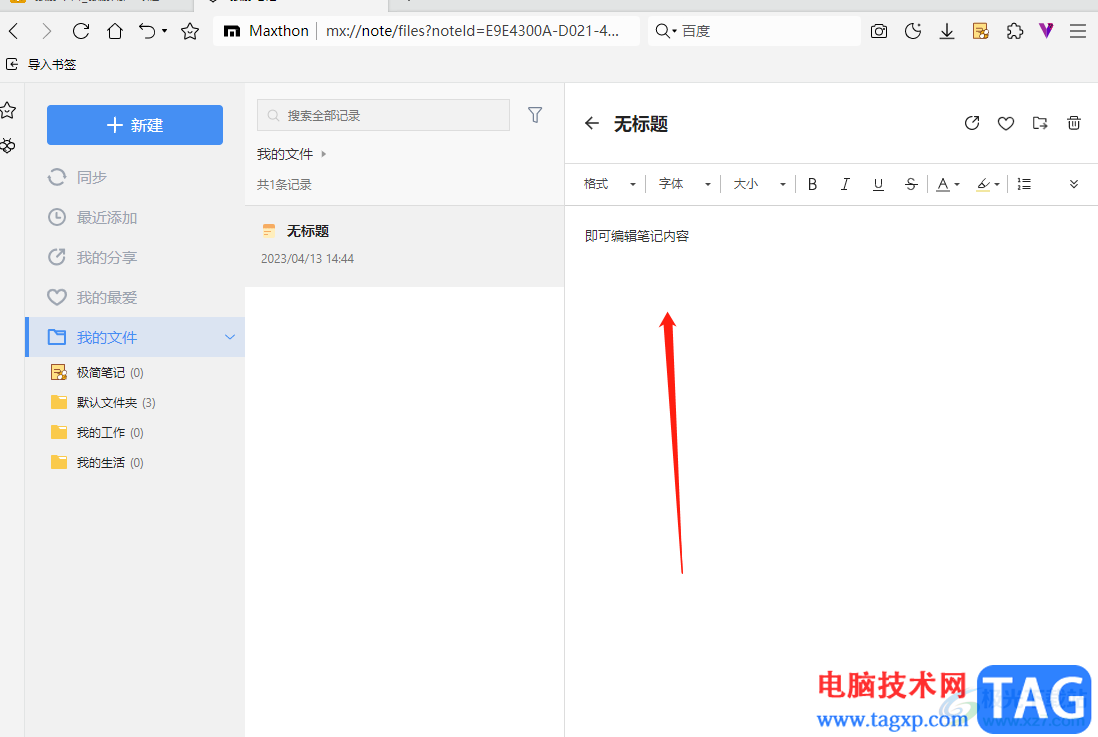Go forward with the browser forward arrow
1098x737 pixels.
46,31
